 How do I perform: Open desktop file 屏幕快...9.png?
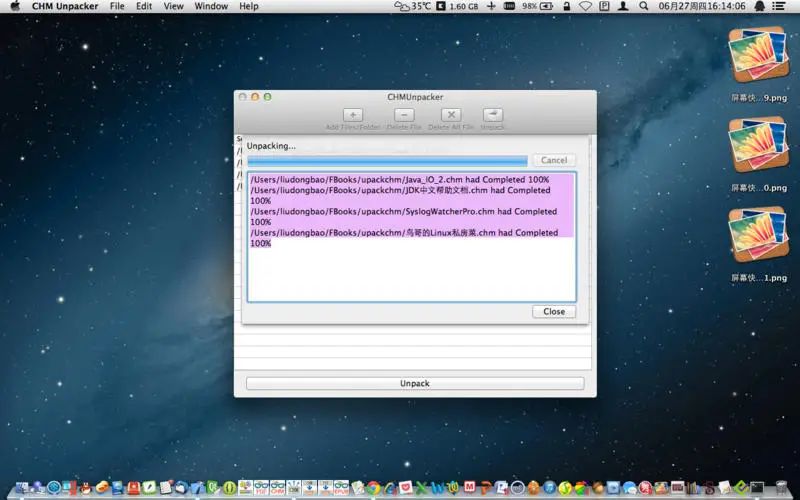[x=759, y=64]
